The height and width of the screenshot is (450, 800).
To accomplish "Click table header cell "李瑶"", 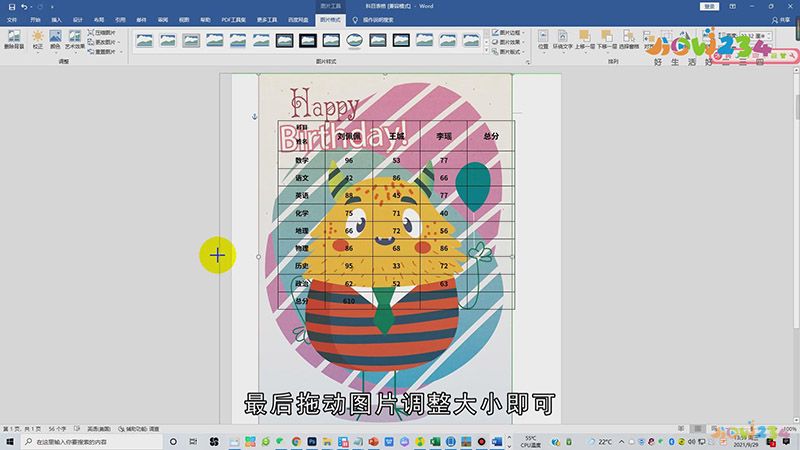I will tap(444, 136).
